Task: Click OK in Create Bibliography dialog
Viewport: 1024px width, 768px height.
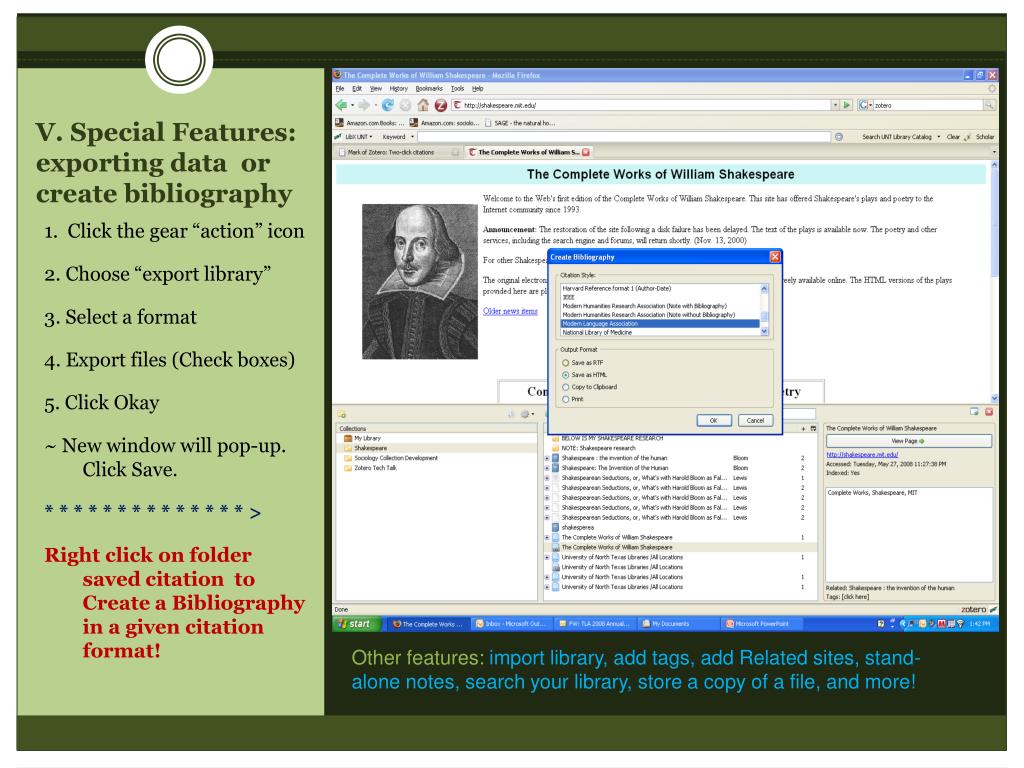Action: coord(713,420)
